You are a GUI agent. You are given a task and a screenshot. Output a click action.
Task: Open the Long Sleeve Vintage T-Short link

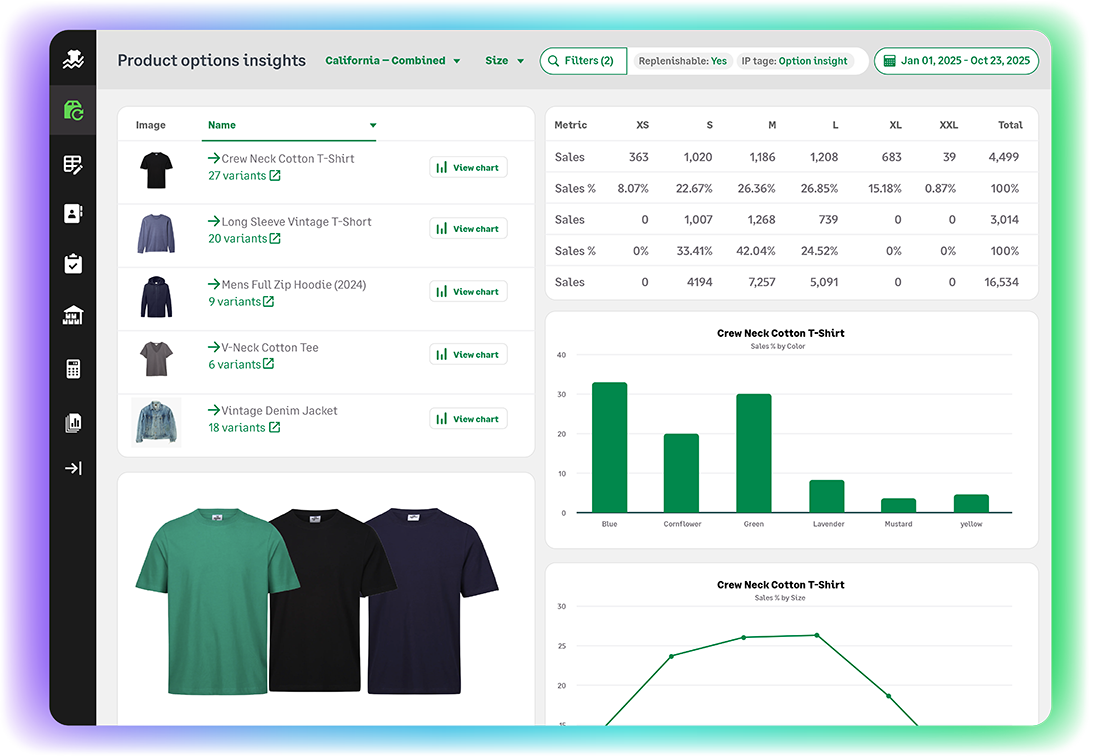297,222
